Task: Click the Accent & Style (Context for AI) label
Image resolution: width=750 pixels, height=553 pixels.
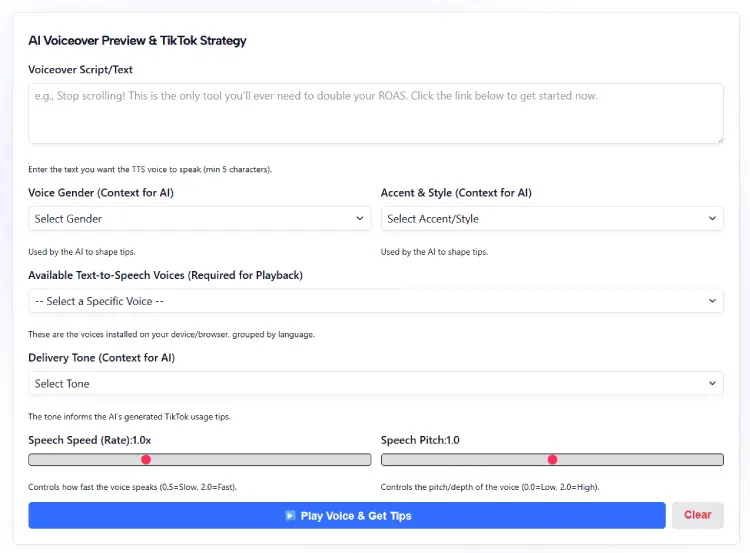Action: (x=456, y=193)
